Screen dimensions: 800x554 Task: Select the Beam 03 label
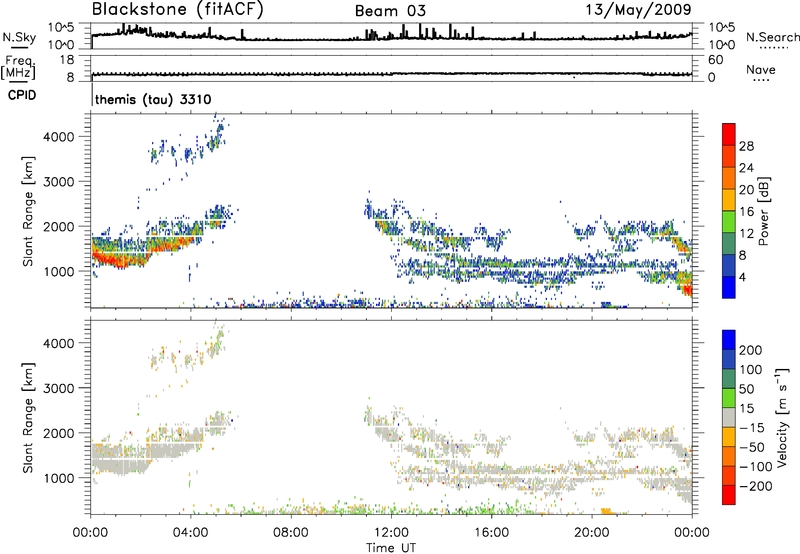point(390,11)
